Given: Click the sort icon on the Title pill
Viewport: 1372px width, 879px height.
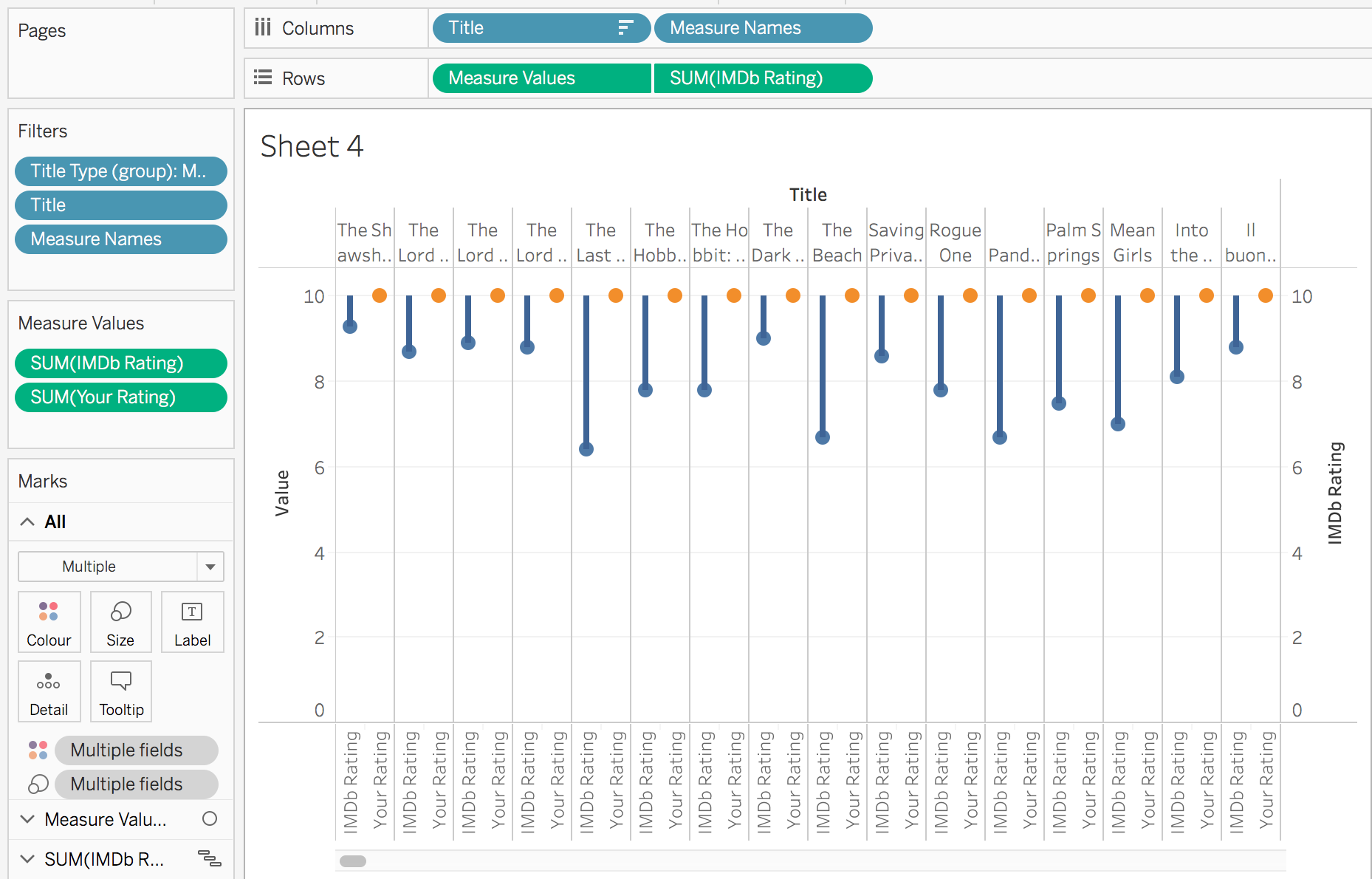Looking at the screenshot, I should 625,27.
